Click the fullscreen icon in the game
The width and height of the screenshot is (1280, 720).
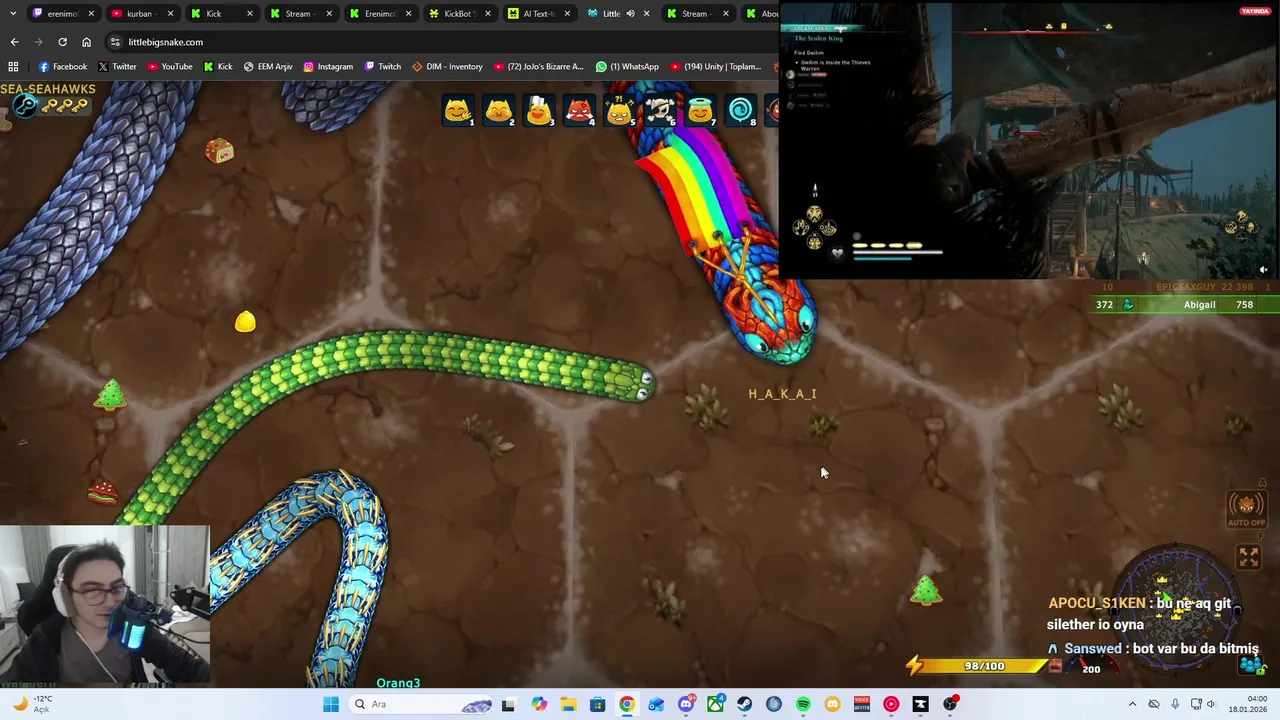point(1248,558)
